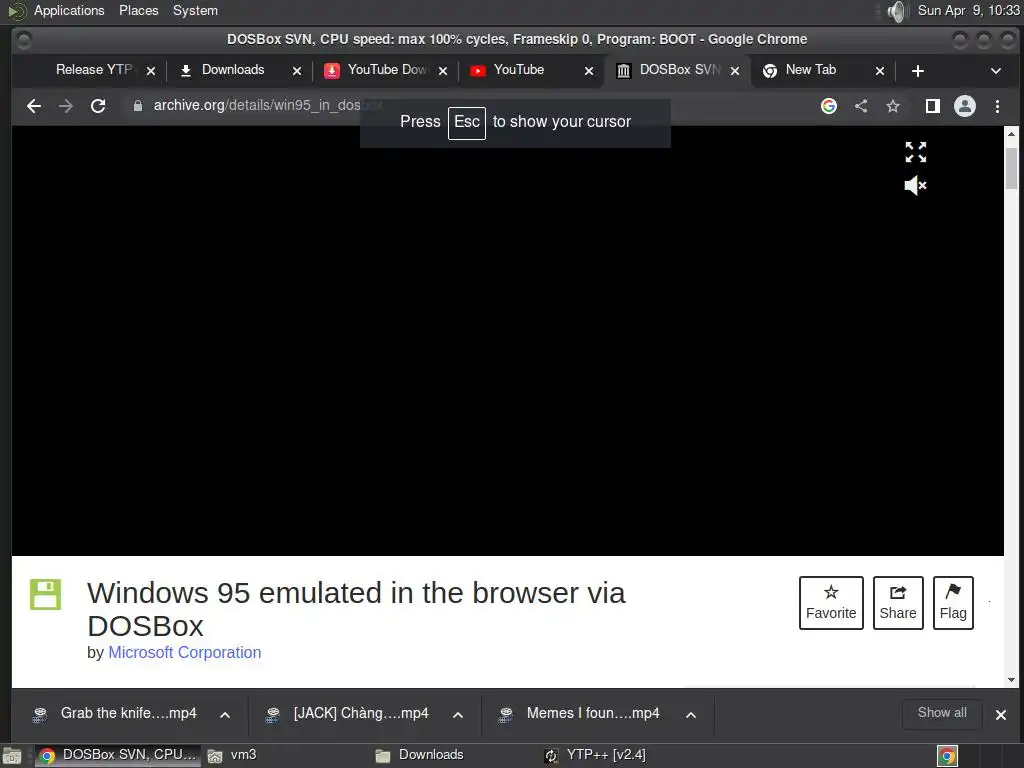Open the clock showing Sun Apr 9
This screenshot has width=1024, height=768.
coord(968,10)
